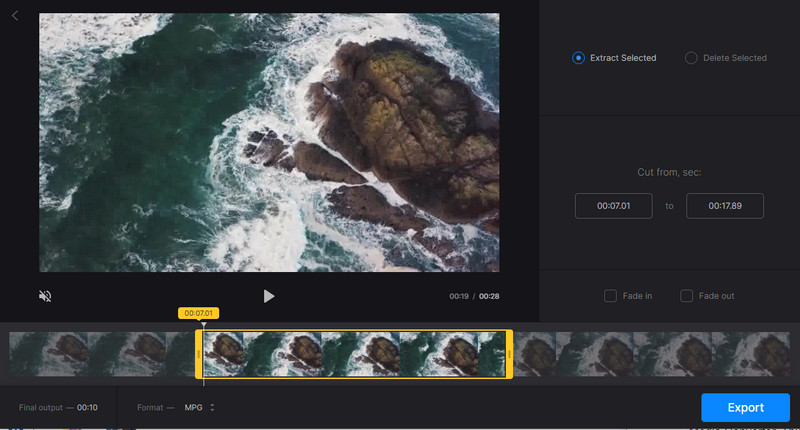Select the Extract Selected option
Viewport: 800px width, 430px height.
click(578, 58)
